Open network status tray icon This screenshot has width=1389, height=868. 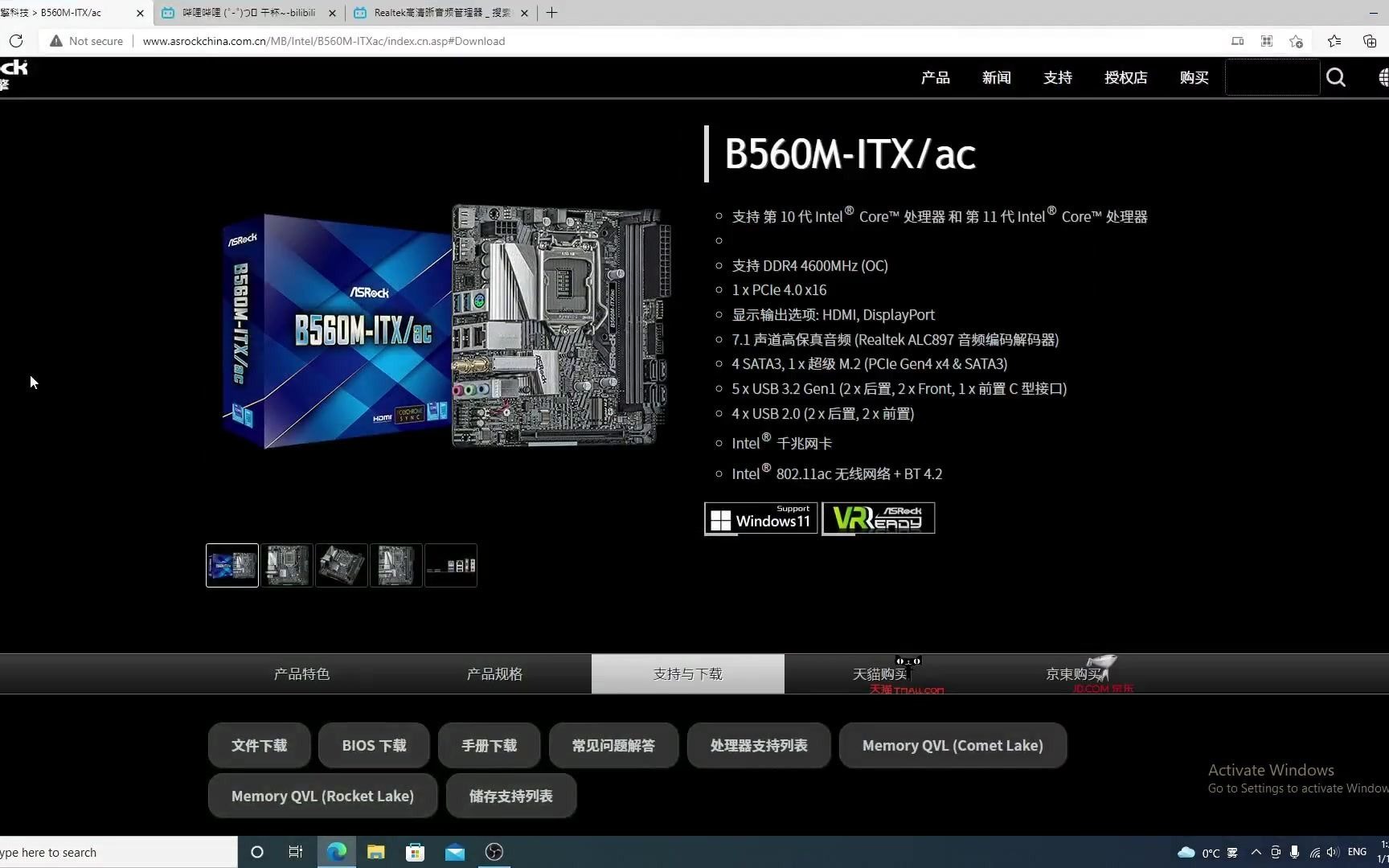pyautogui.click(x=1314, y=852)
